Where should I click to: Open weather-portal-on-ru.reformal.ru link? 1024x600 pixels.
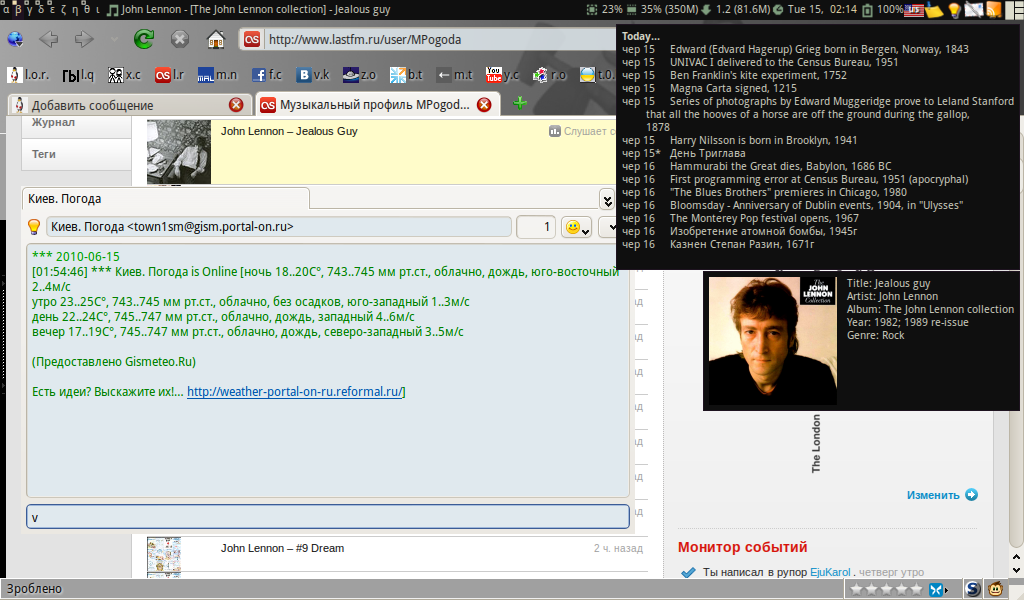click(295, 392)
